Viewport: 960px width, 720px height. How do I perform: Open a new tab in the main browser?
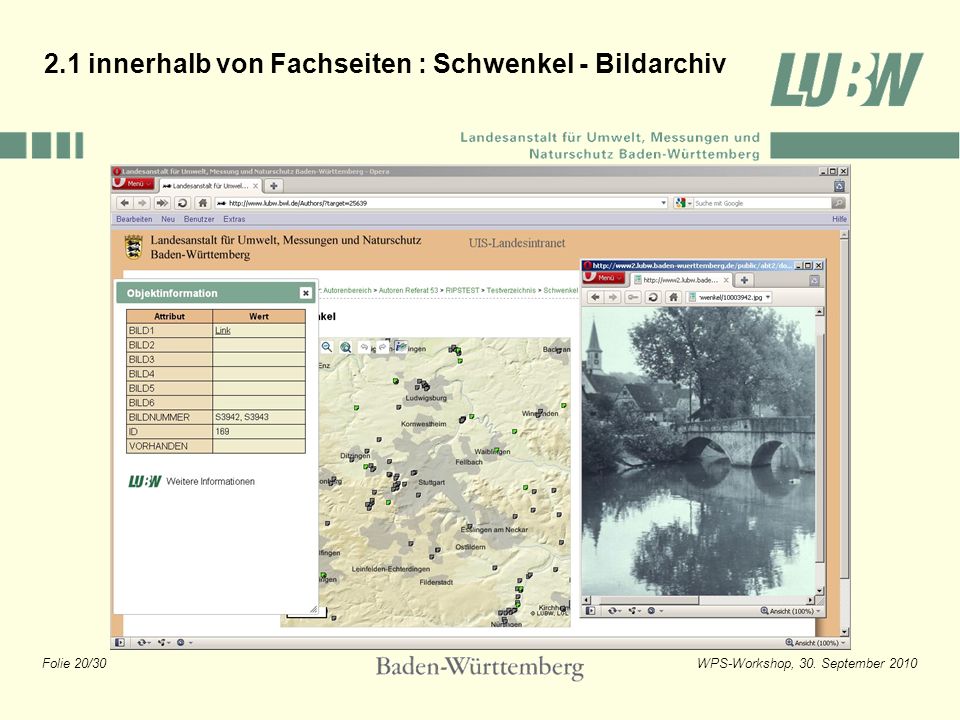click(x=274, y=186)
